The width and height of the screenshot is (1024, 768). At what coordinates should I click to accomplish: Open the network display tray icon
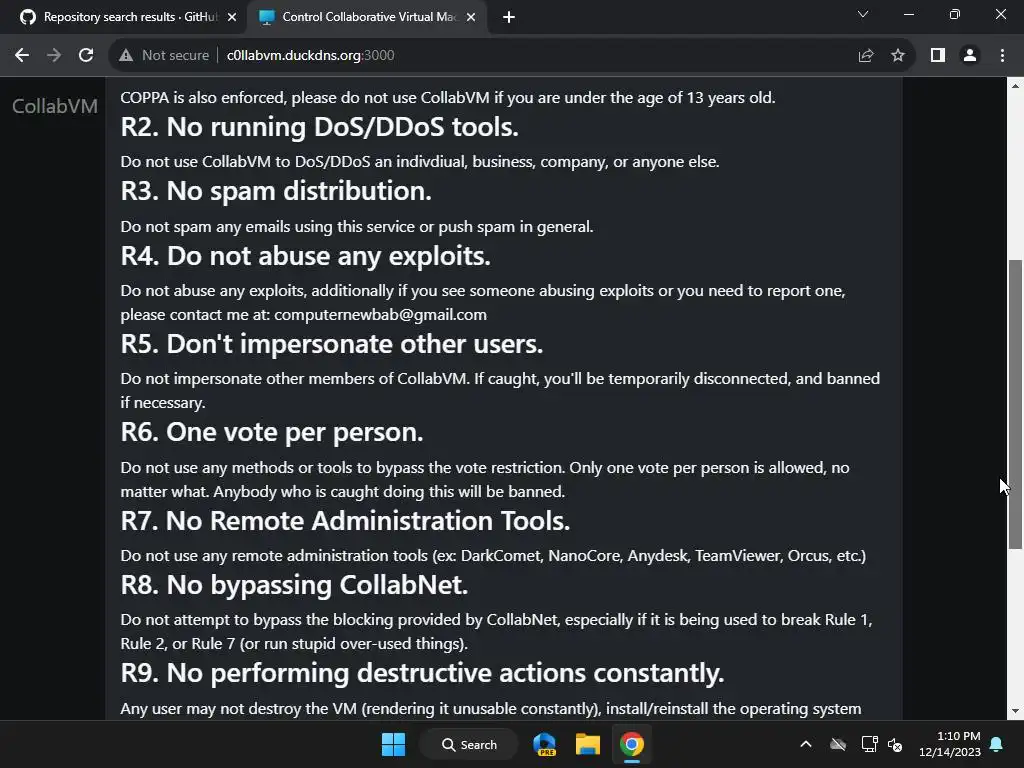pyautogui.click(x=869, y=744)
